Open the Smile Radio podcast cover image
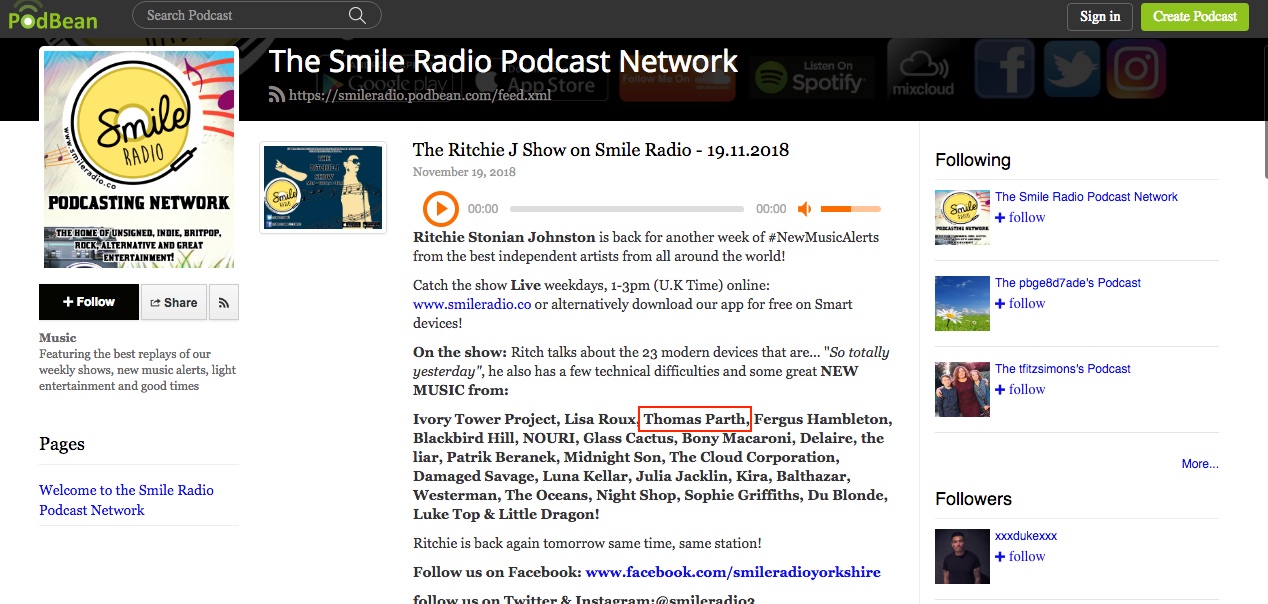The image size is (1268, 604). coord(139,159)
